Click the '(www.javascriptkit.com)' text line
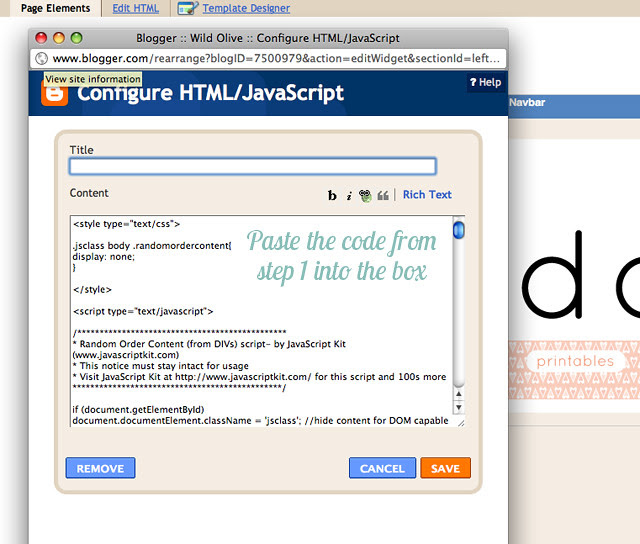The image size is (640, 544). pyautogui.click(x=126, y=355)
